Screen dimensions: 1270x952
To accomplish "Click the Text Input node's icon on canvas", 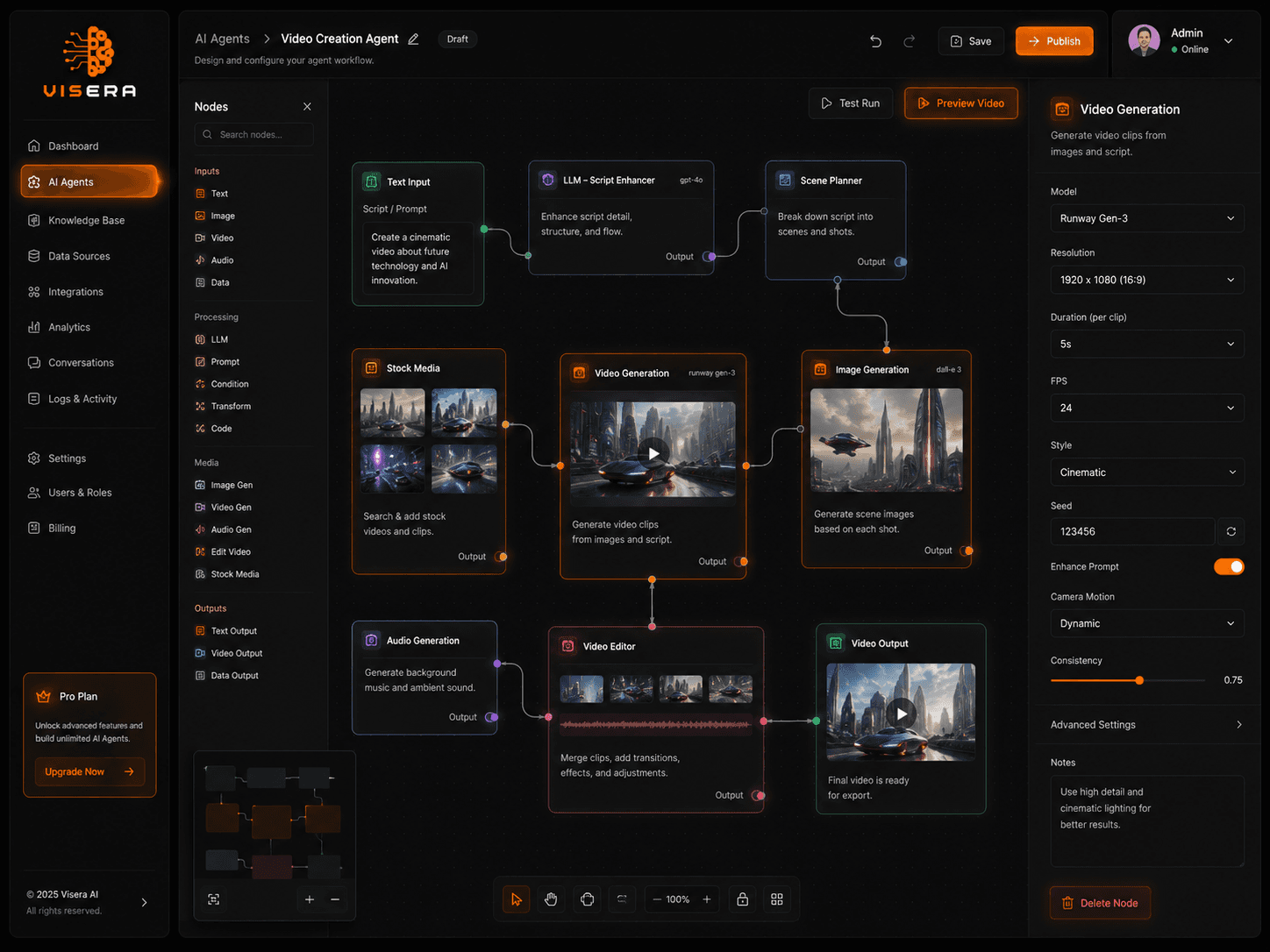I will click(371, 181).
